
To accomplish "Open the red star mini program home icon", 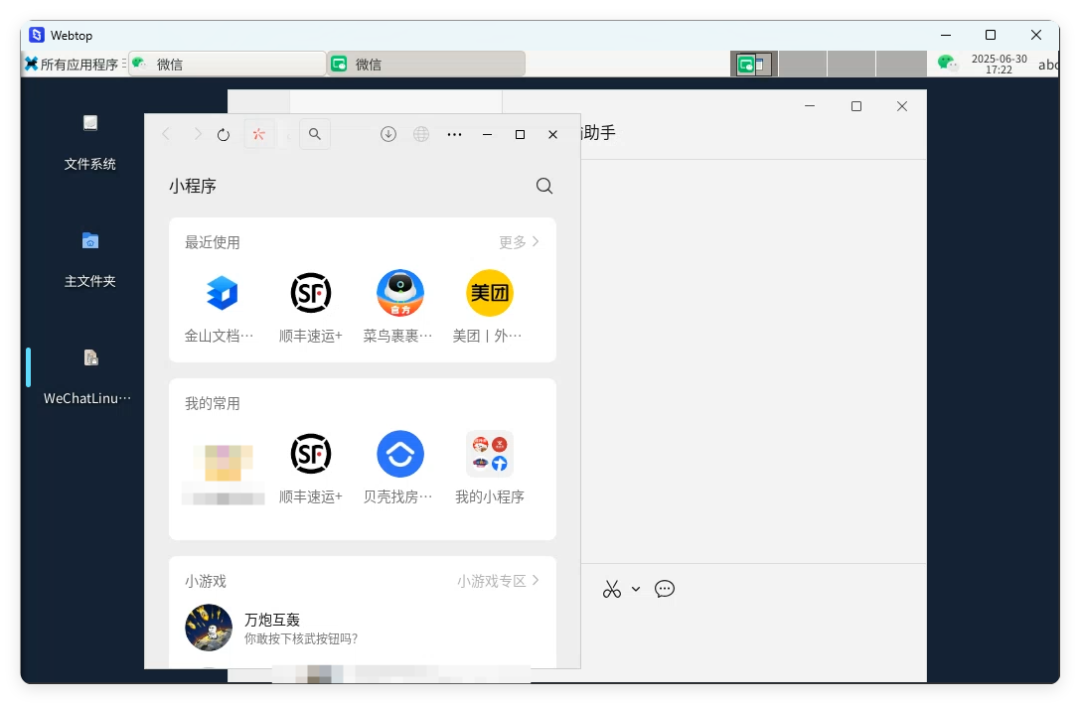I will point(258,134).
